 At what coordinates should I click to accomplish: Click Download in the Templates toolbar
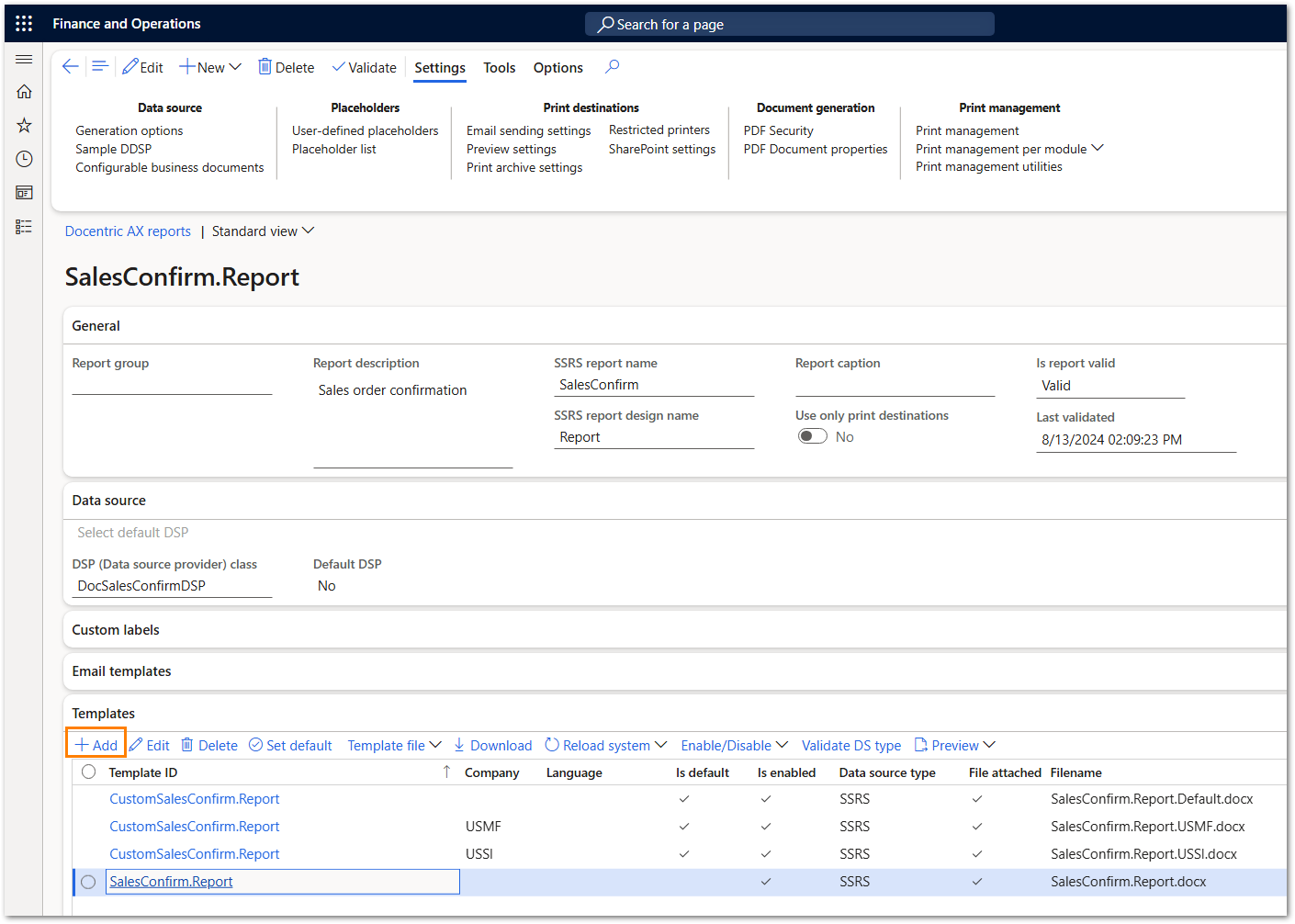point(492,746)
